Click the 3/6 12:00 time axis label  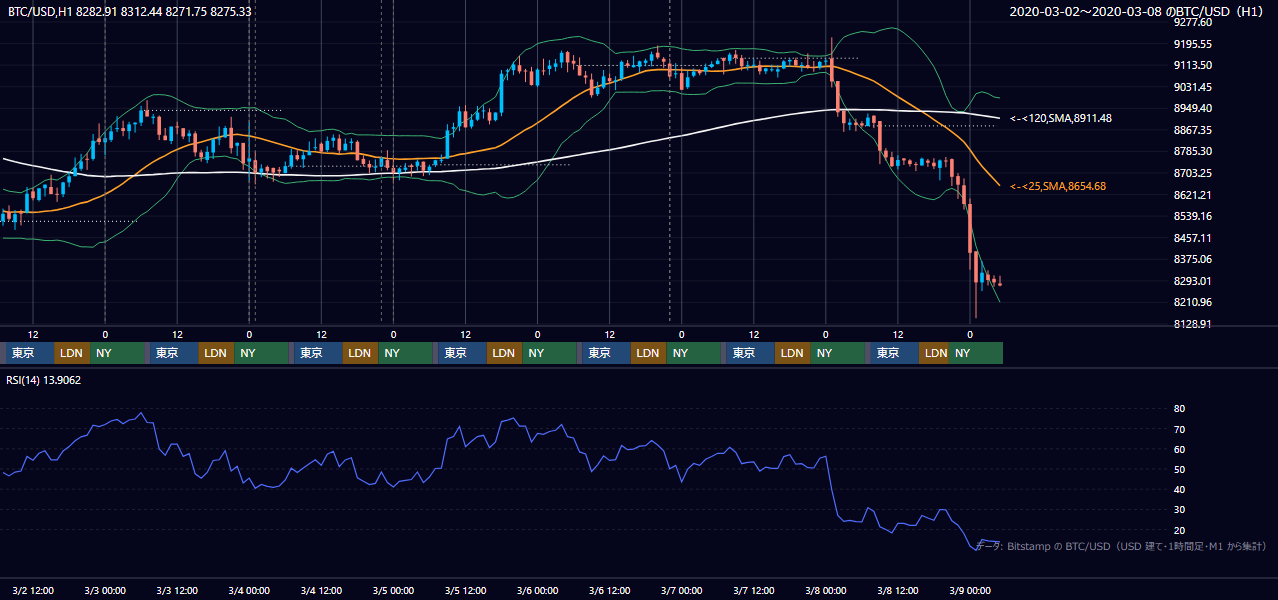609,590
